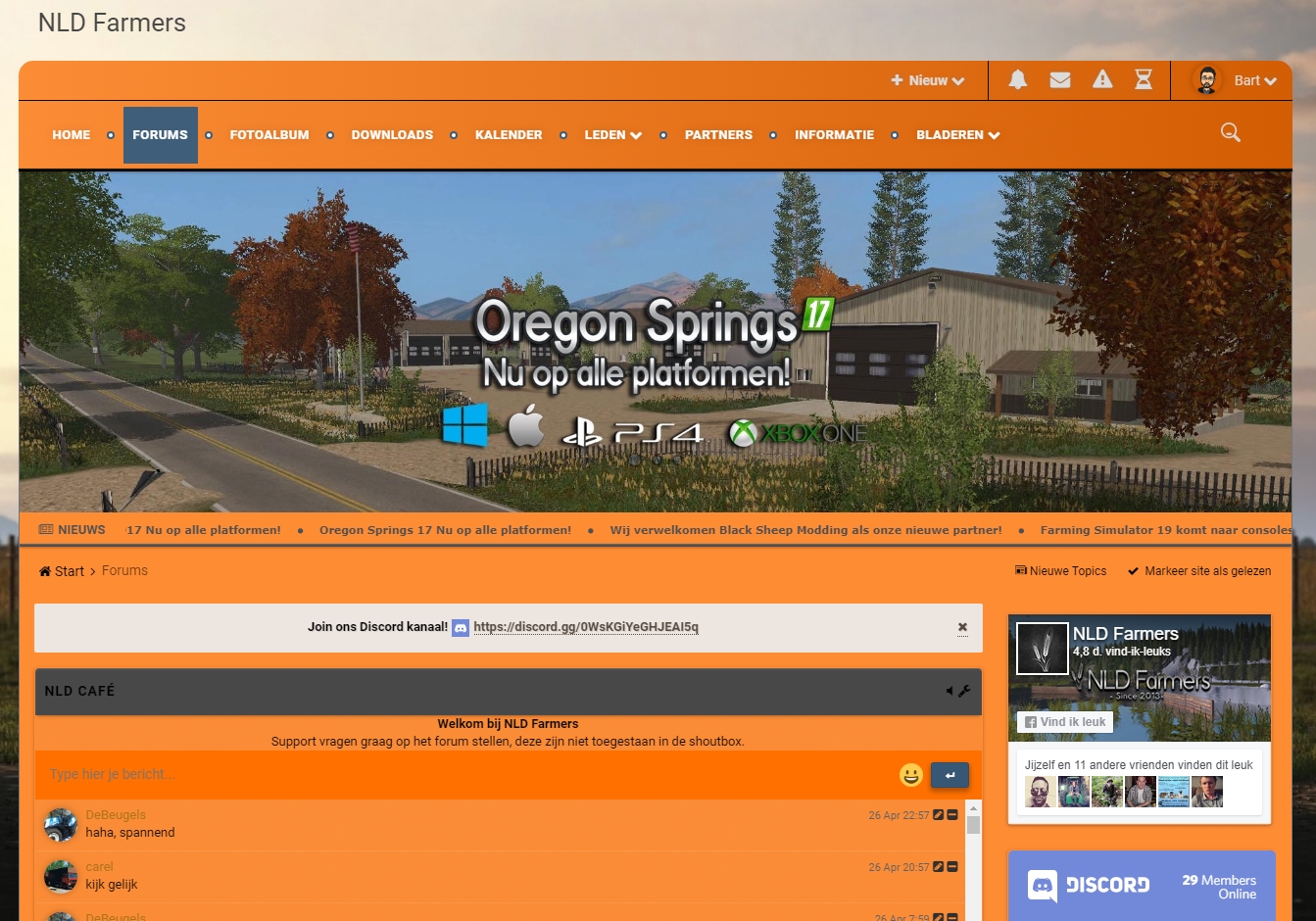This screenshot has width=1316, height=921.
Task: Open FOTOALBUM menu item
Action: (x=269, y=135)
